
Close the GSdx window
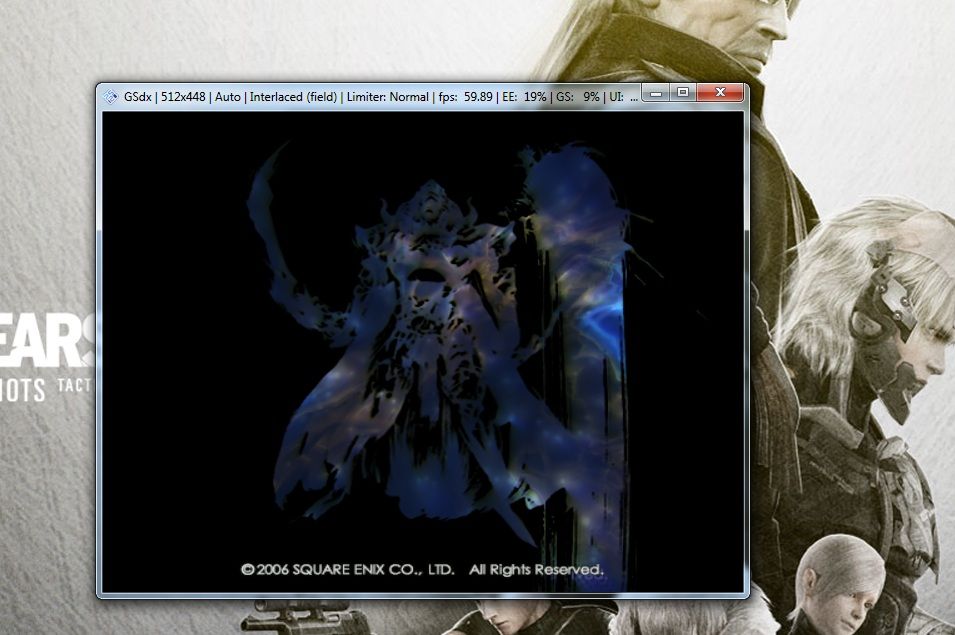721,93
